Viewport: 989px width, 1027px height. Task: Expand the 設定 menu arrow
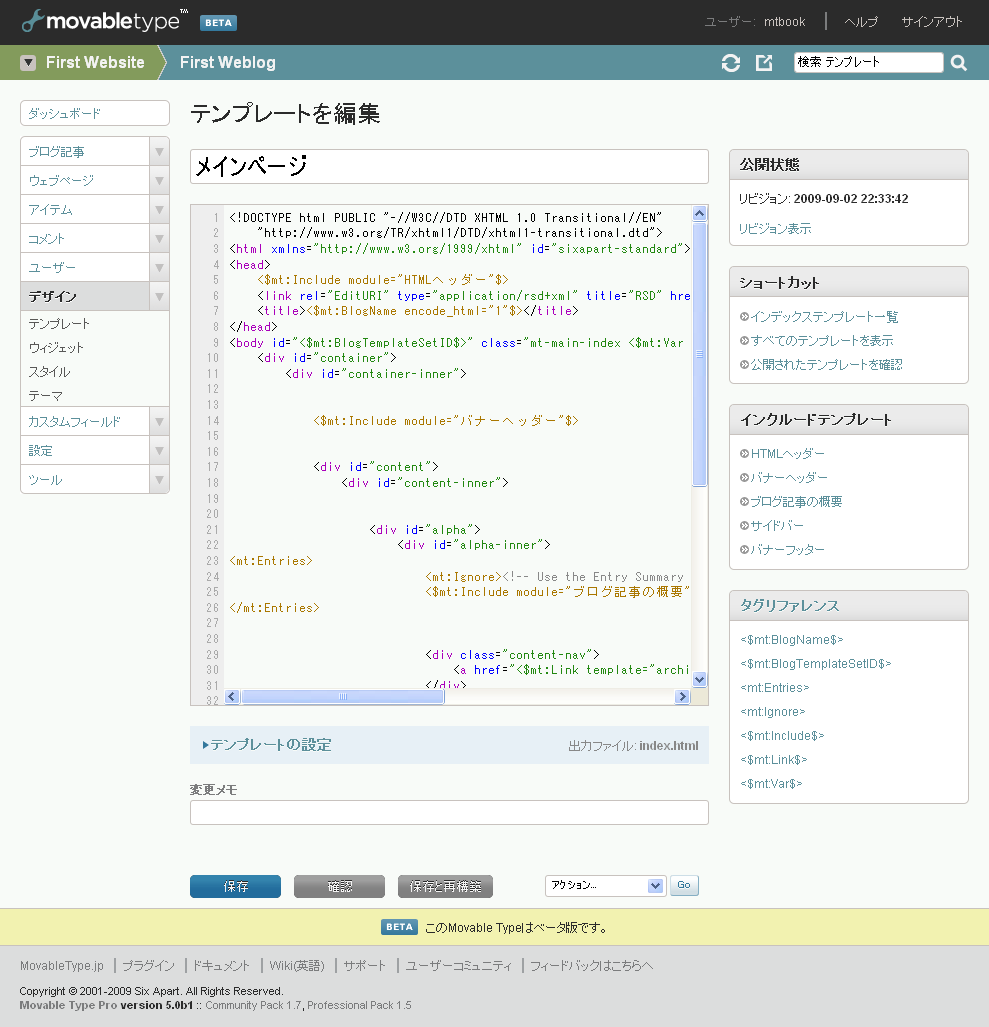coord(159,451)
